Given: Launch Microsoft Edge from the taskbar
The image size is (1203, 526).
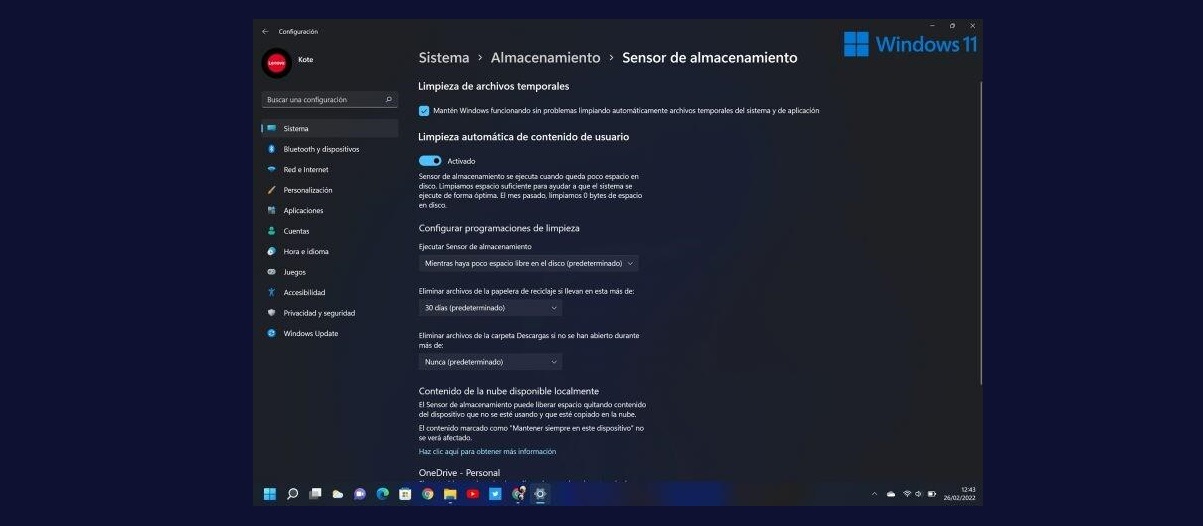Looking at the screenshot, I should click(x=382, y=493).
